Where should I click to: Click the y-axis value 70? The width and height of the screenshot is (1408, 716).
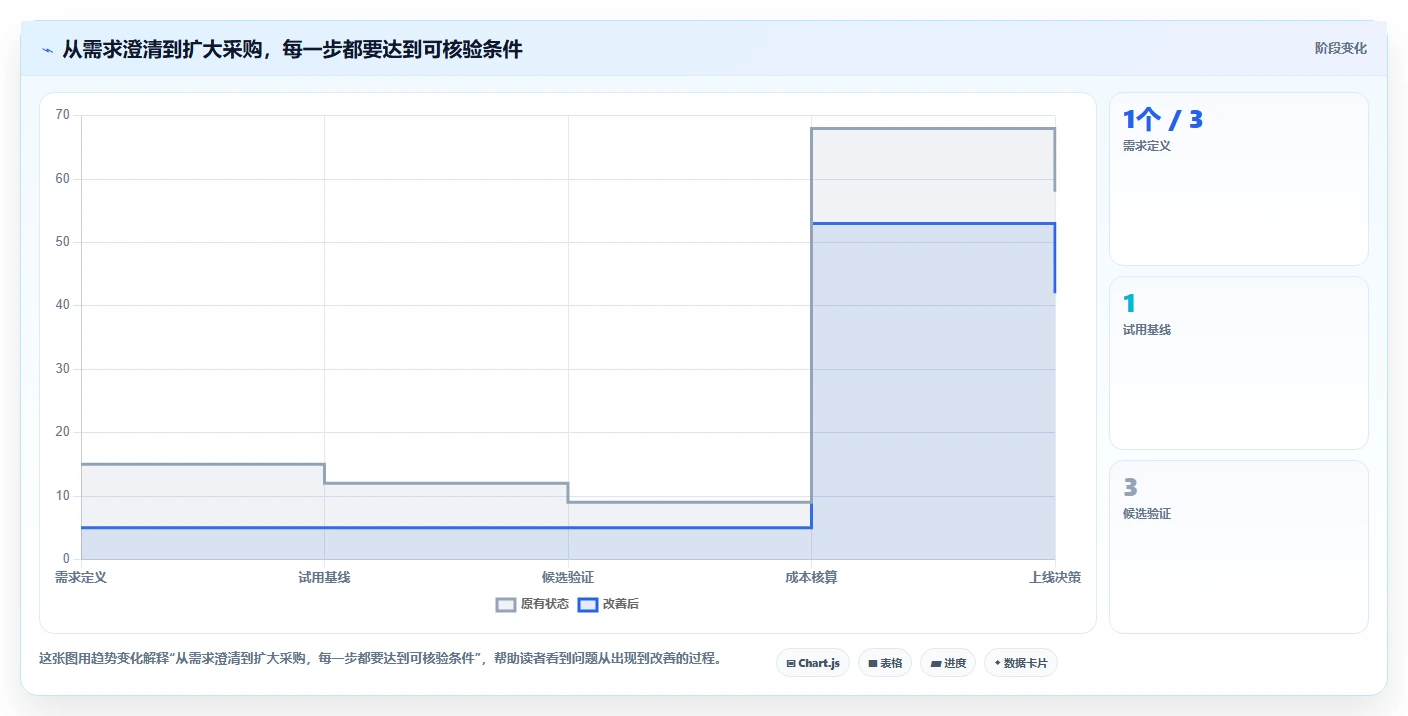(x=63, y=115)
